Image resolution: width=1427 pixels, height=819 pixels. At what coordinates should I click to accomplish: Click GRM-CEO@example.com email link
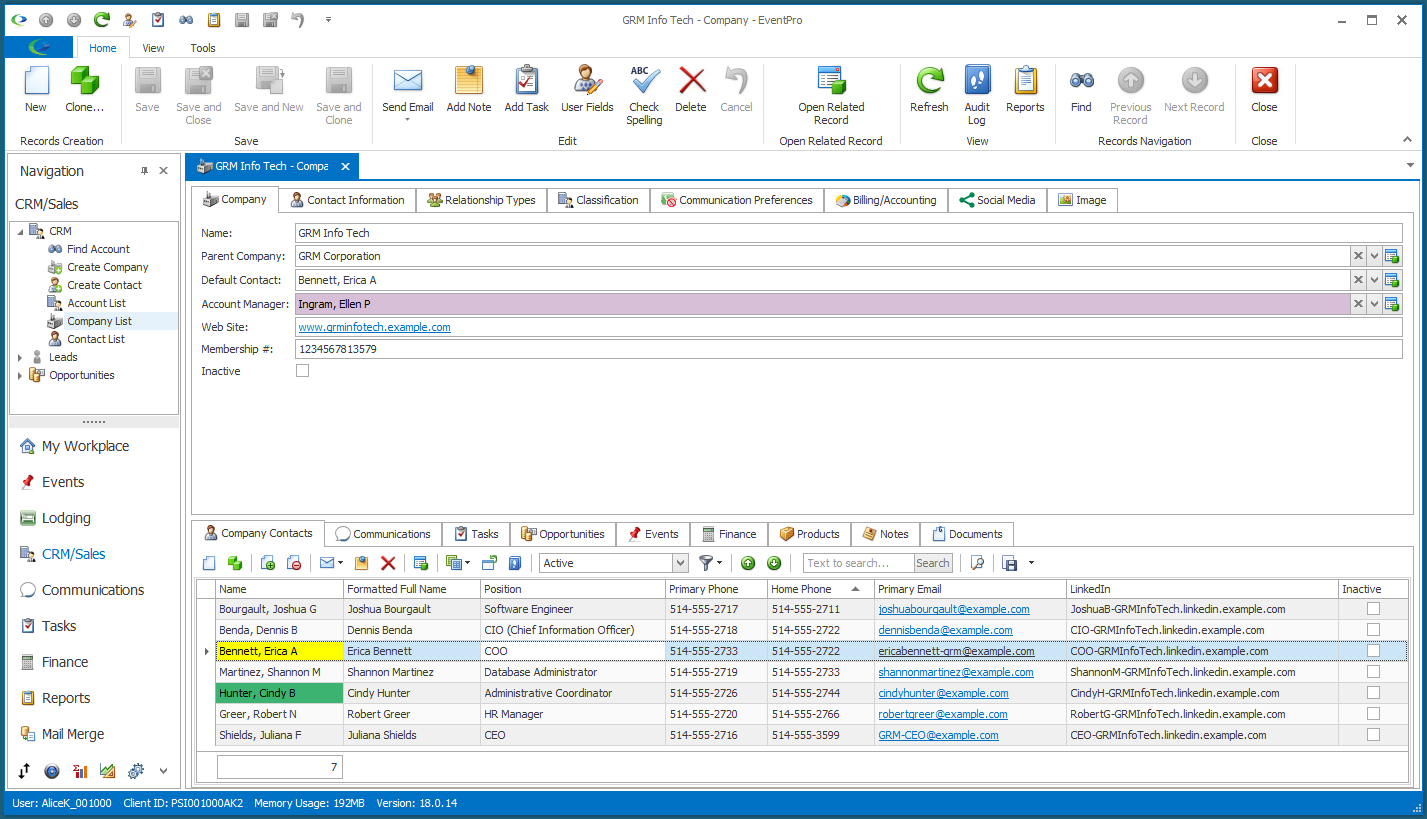tap(939, 735)
